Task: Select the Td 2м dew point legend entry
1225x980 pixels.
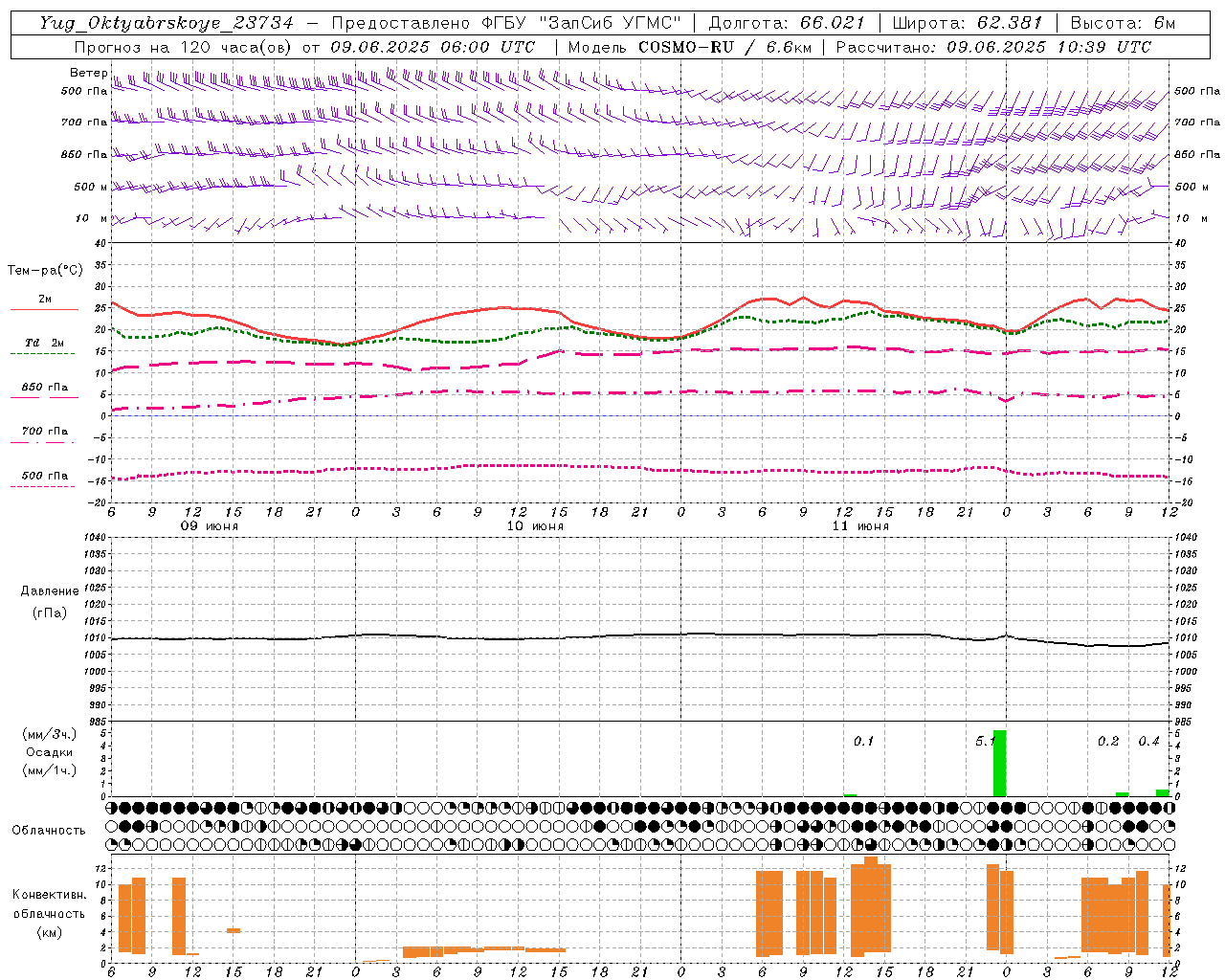Action: pos(45,343)
